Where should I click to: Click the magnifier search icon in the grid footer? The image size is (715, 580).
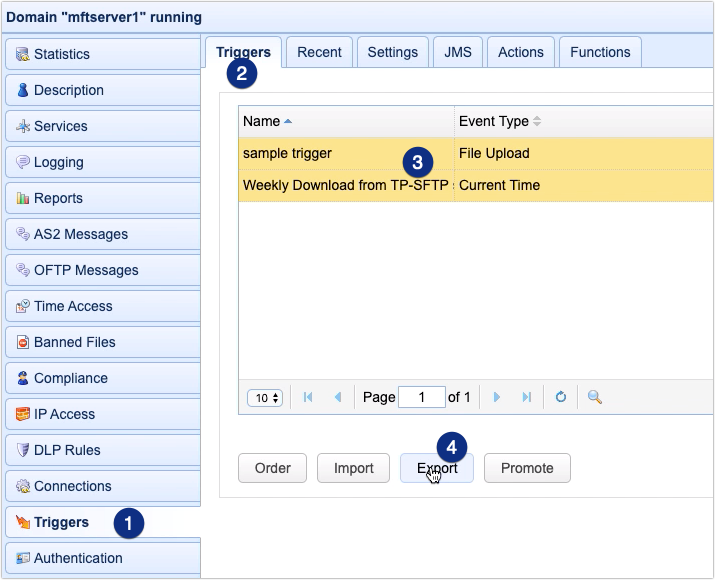coord(594,397)
